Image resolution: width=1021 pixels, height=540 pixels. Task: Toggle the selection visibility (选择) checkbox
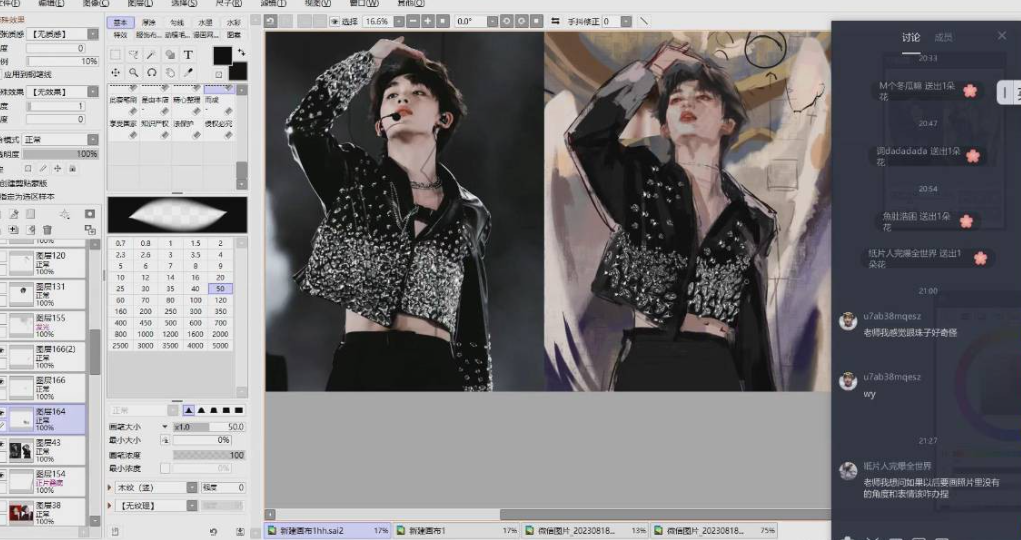[x=335, y=21]
